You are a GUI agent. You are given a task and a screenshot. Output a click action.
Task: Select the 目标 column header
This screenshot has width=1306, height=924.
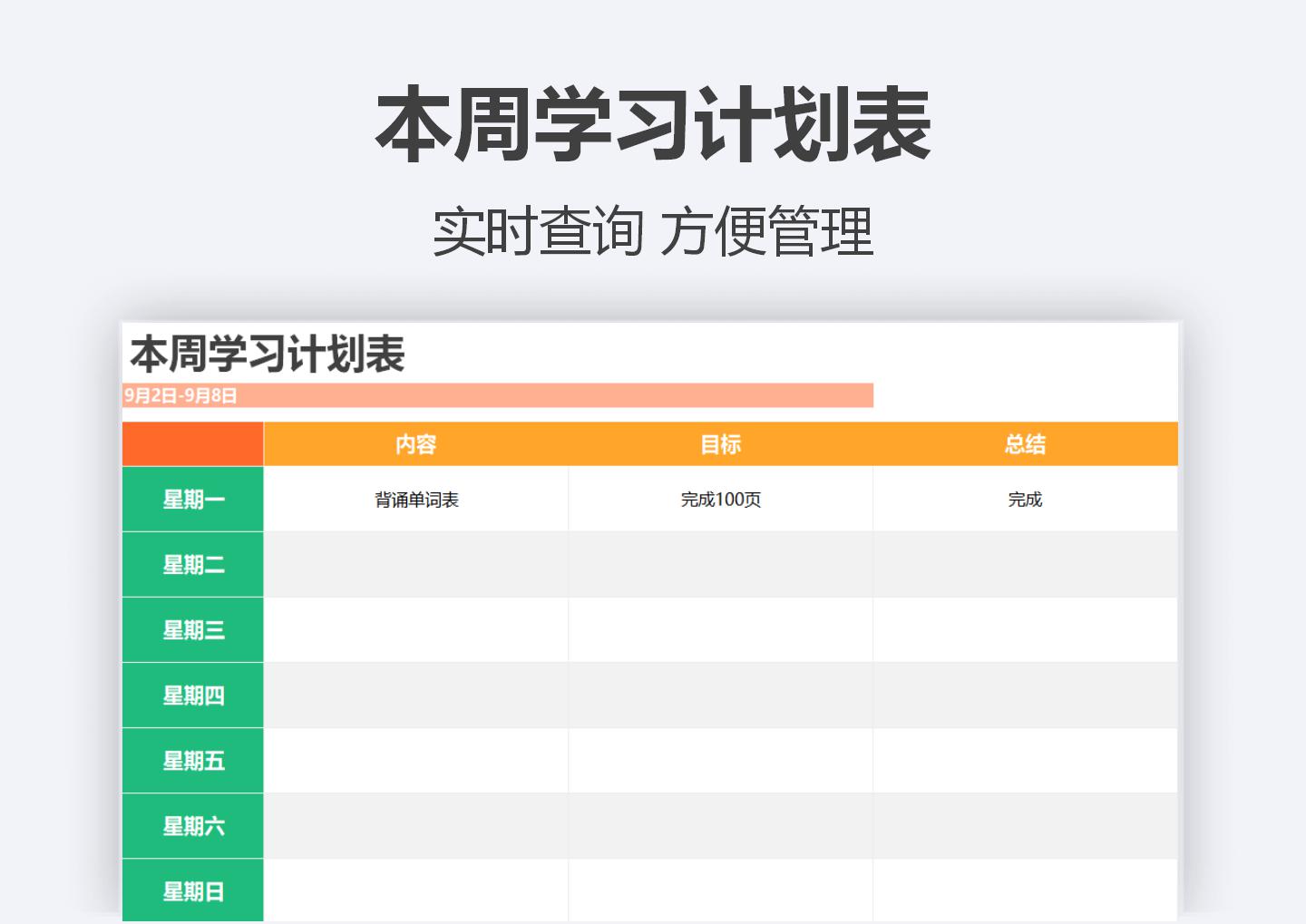pyautogui.click(x=719, y=444)
